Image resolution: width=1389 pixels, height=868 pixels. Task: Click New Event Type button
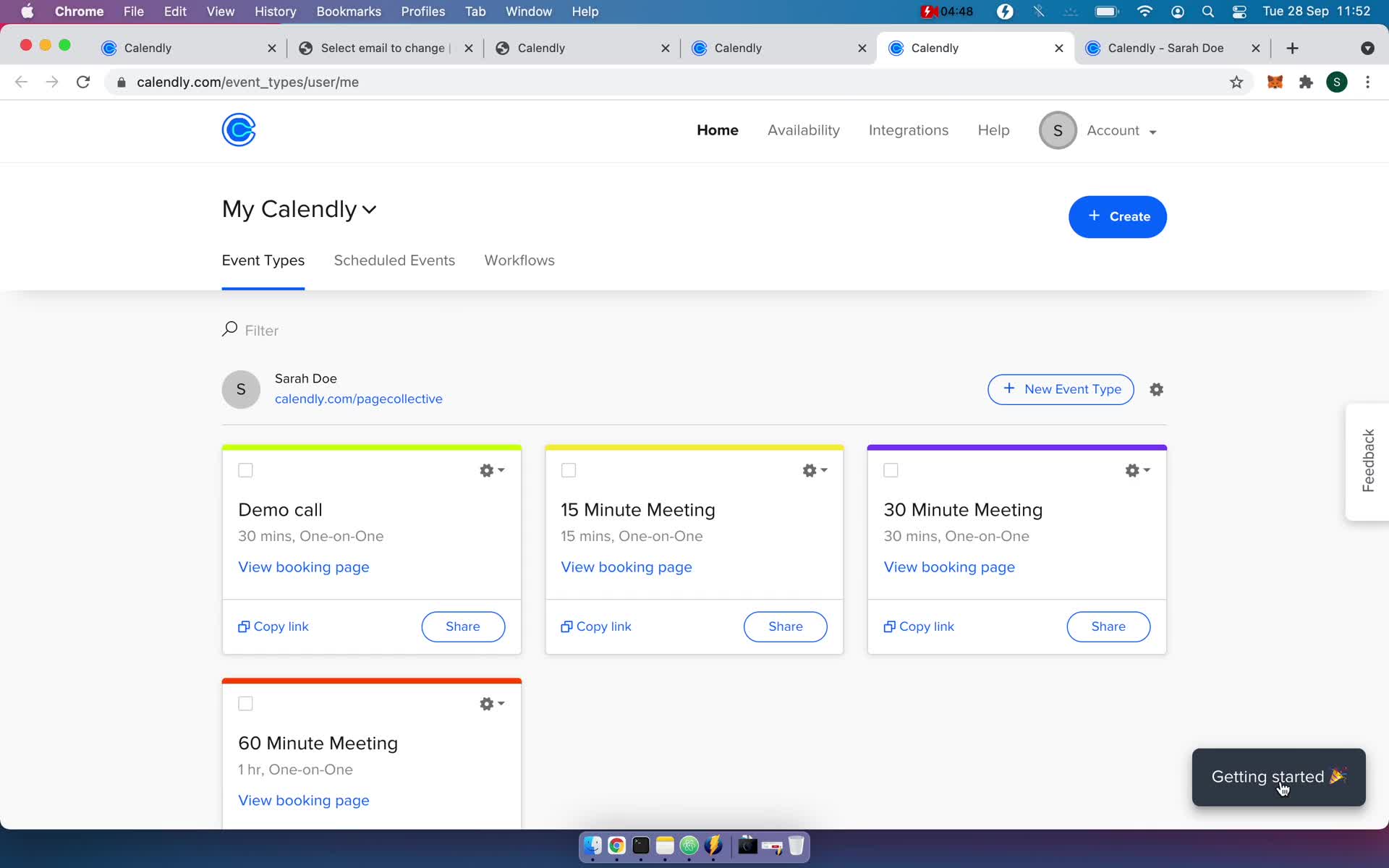tap(1061, 389)
